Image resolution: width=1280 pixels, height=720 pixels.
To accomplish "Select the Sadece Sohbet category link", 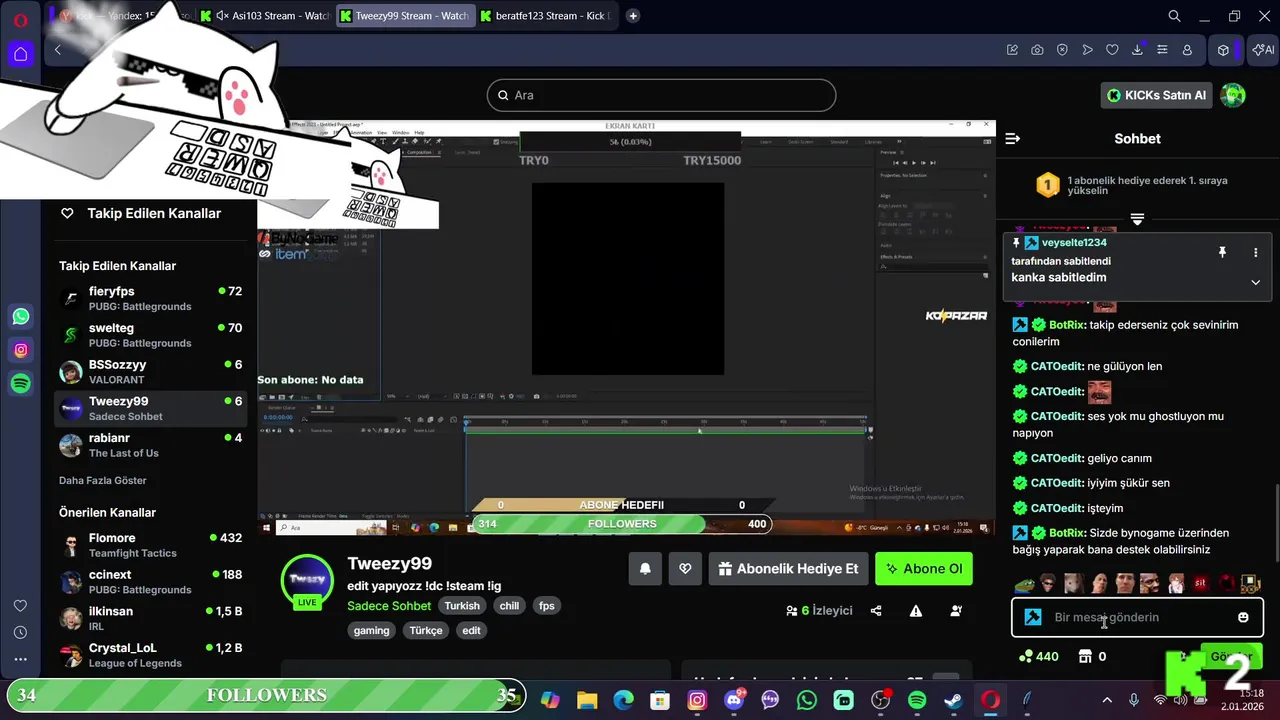I will (389, 606).
